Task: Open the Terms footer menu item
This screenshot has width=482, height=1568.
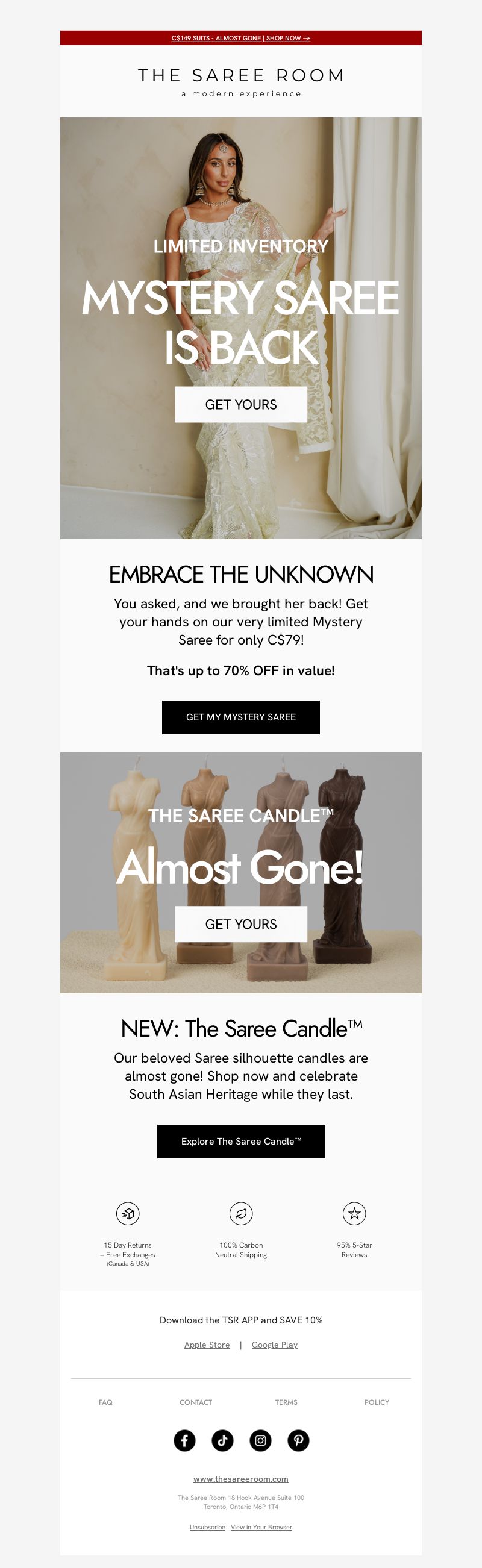Action: point(286,1402)
